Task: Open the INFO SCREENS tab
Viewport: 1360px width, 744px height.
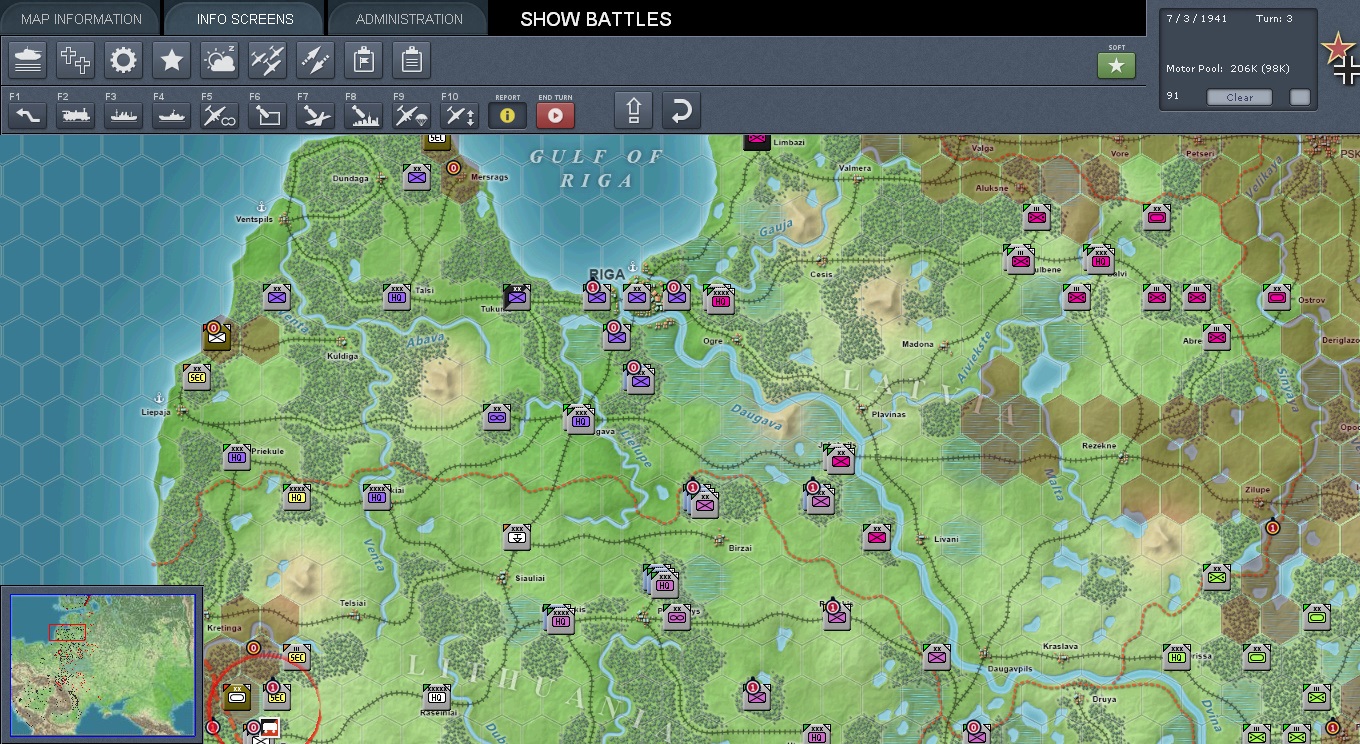Action: click(245, 19)
